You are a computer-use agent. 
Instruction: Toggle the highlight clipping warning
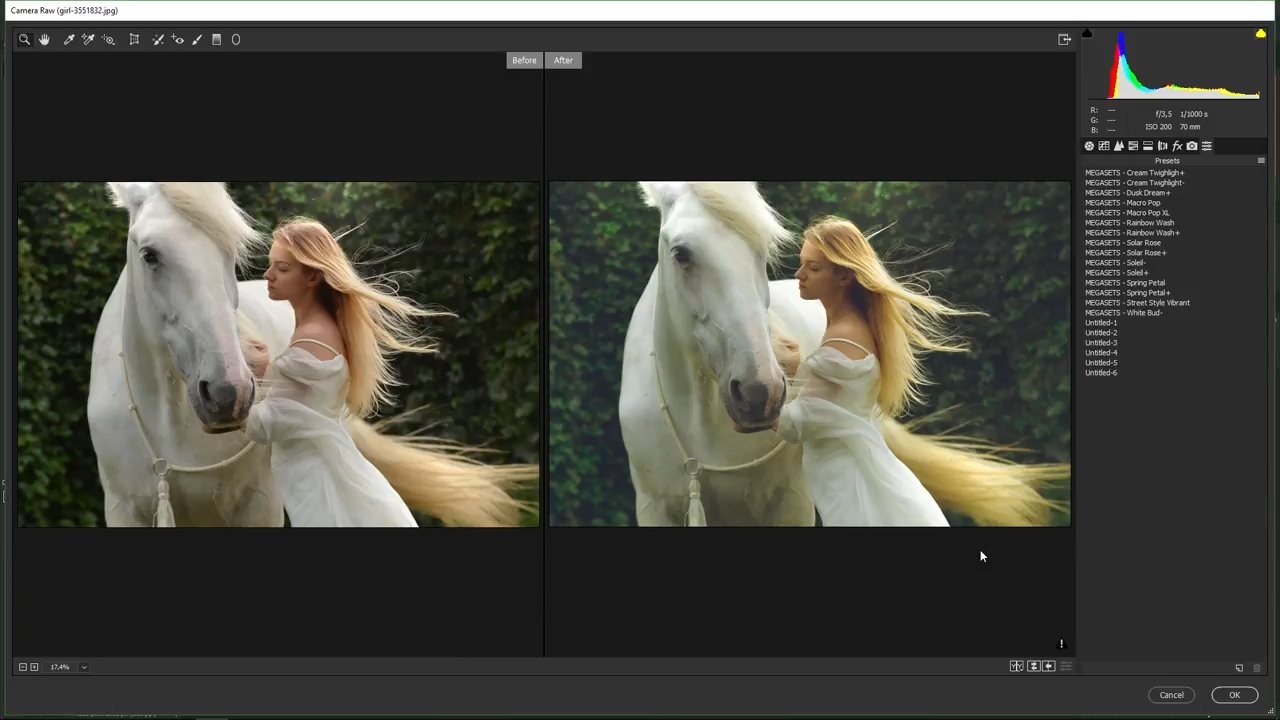pos(1261,34)
